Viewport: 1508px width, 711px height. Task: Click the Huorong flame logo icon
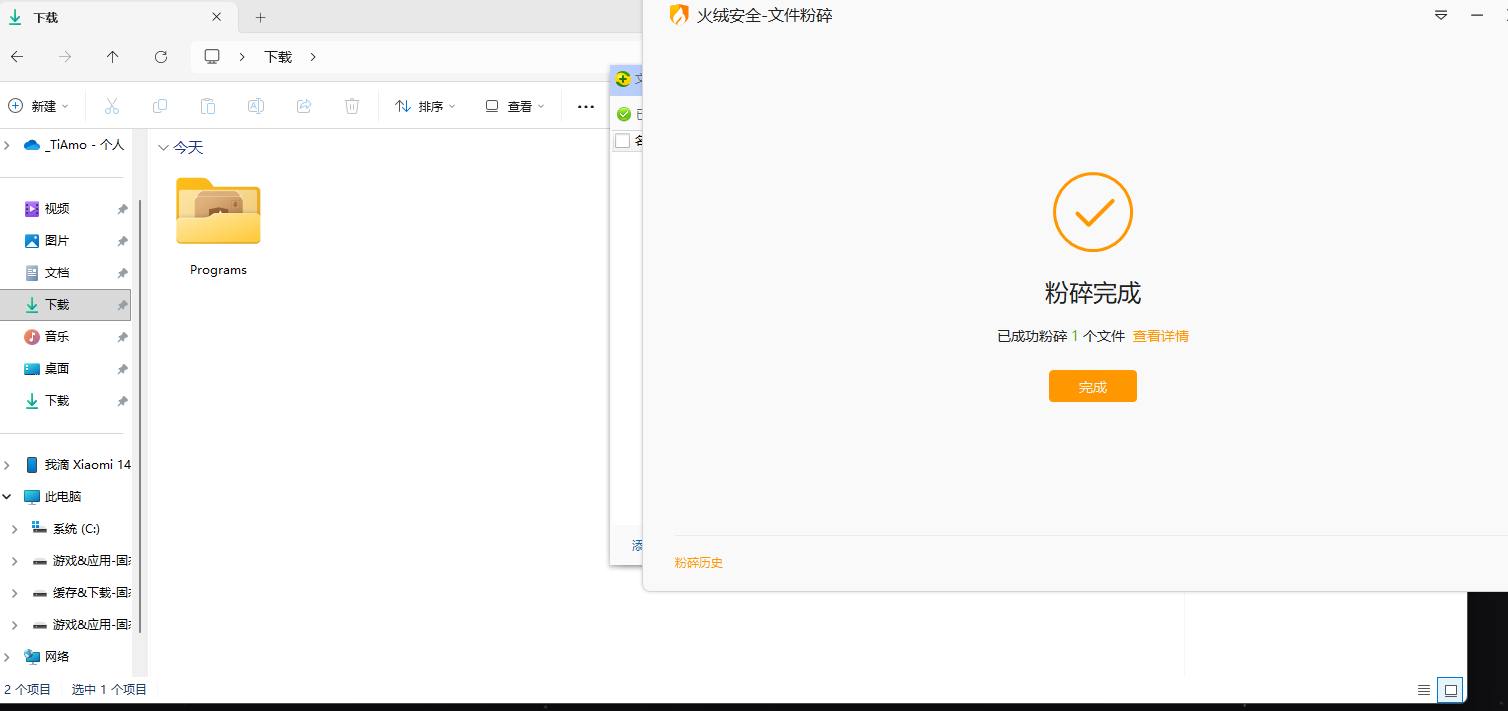coord(679,15)
